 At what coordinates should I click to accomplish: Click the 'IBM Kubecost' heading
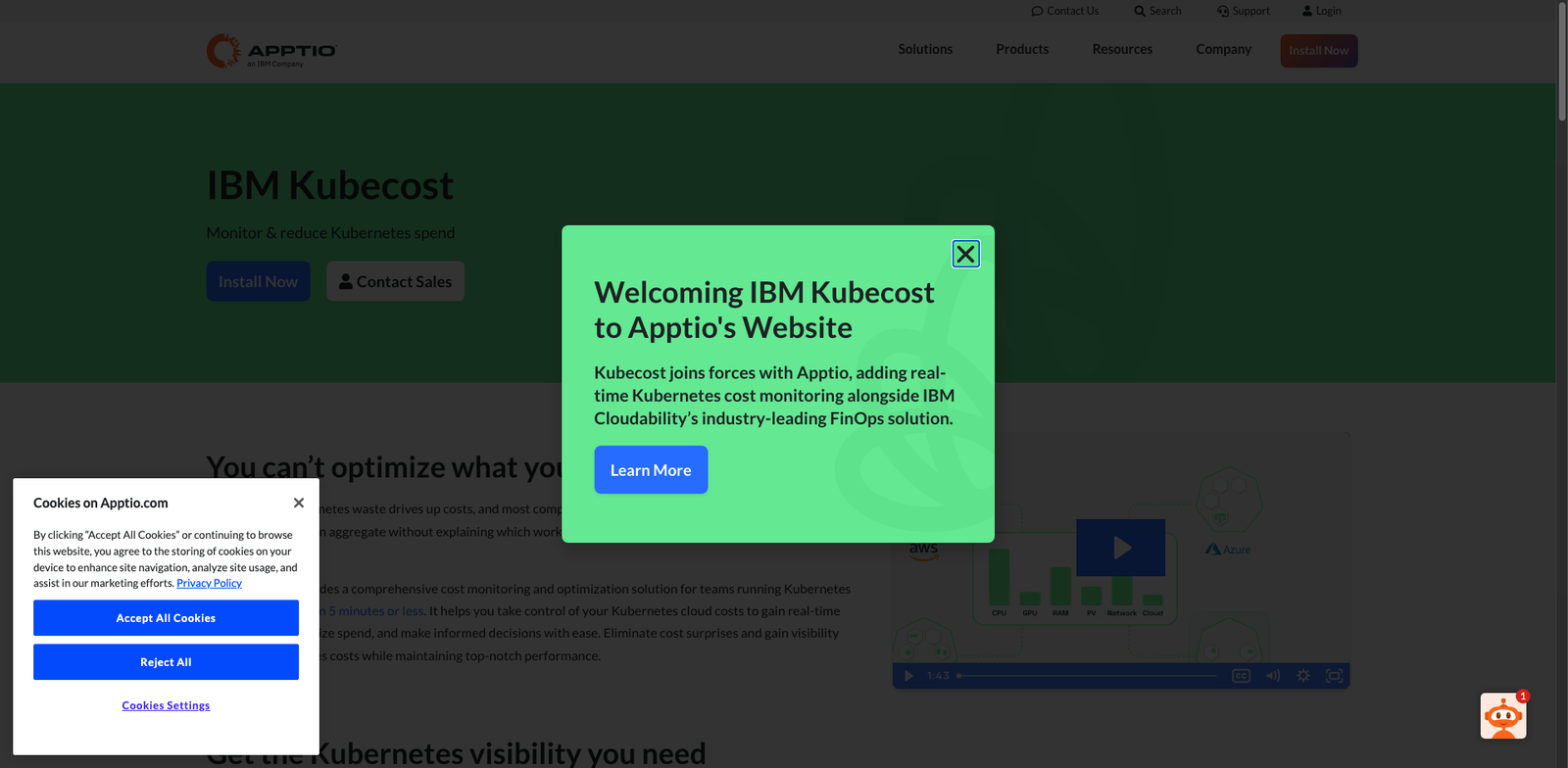pyautogui.click(x=330, y=185)
